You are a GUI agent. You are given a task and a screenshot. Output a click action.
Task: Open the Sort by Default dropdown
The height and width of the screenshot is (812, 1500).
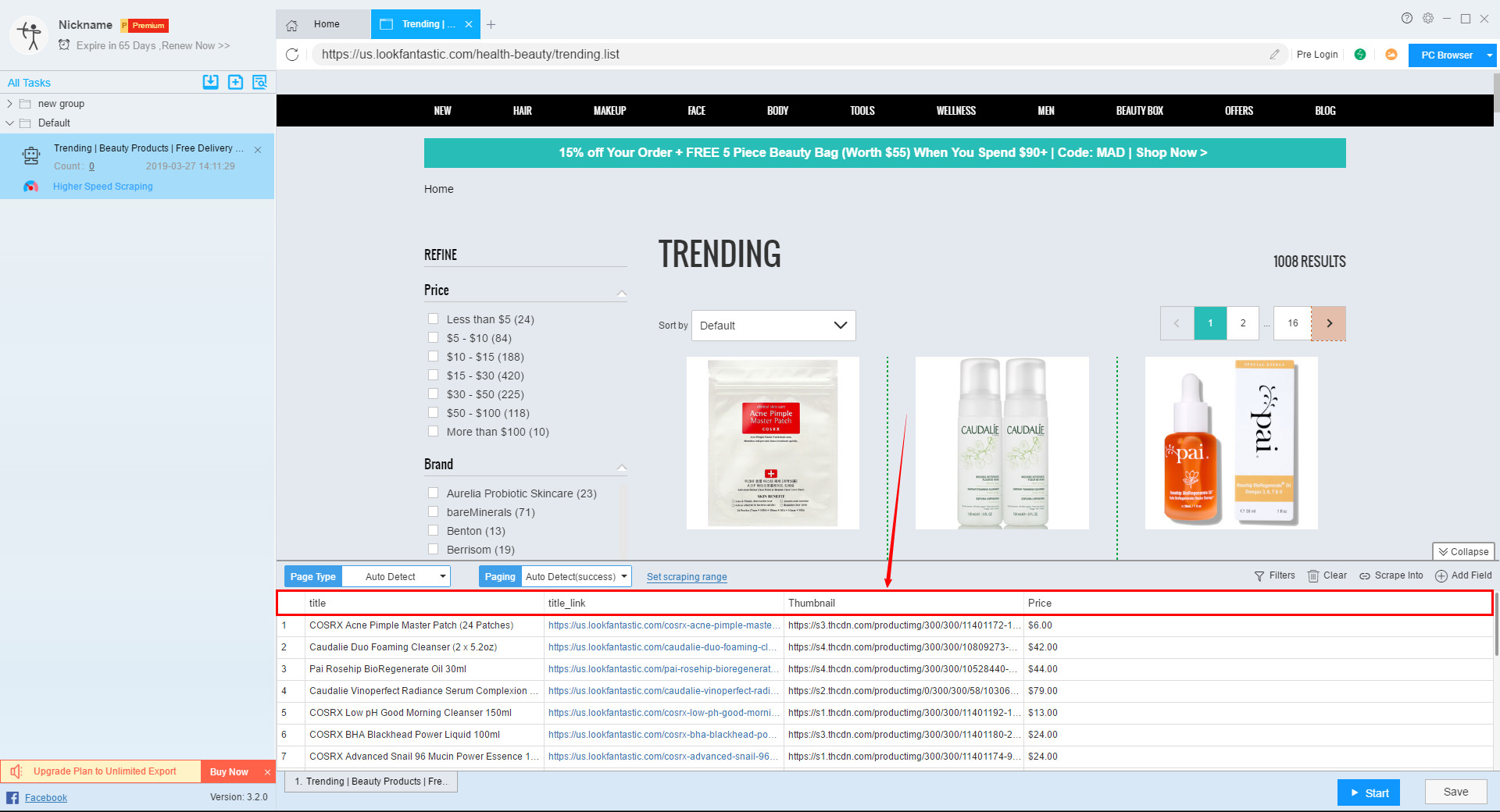[773, 326]
